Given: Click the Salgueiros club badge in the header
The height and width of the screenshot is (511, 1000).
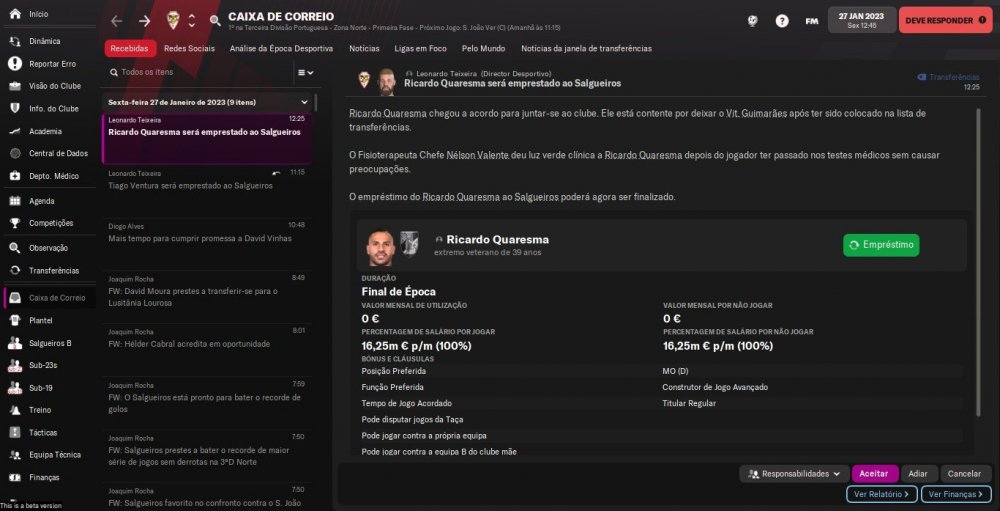Looking at the screenshot, I should pos(173,20).
